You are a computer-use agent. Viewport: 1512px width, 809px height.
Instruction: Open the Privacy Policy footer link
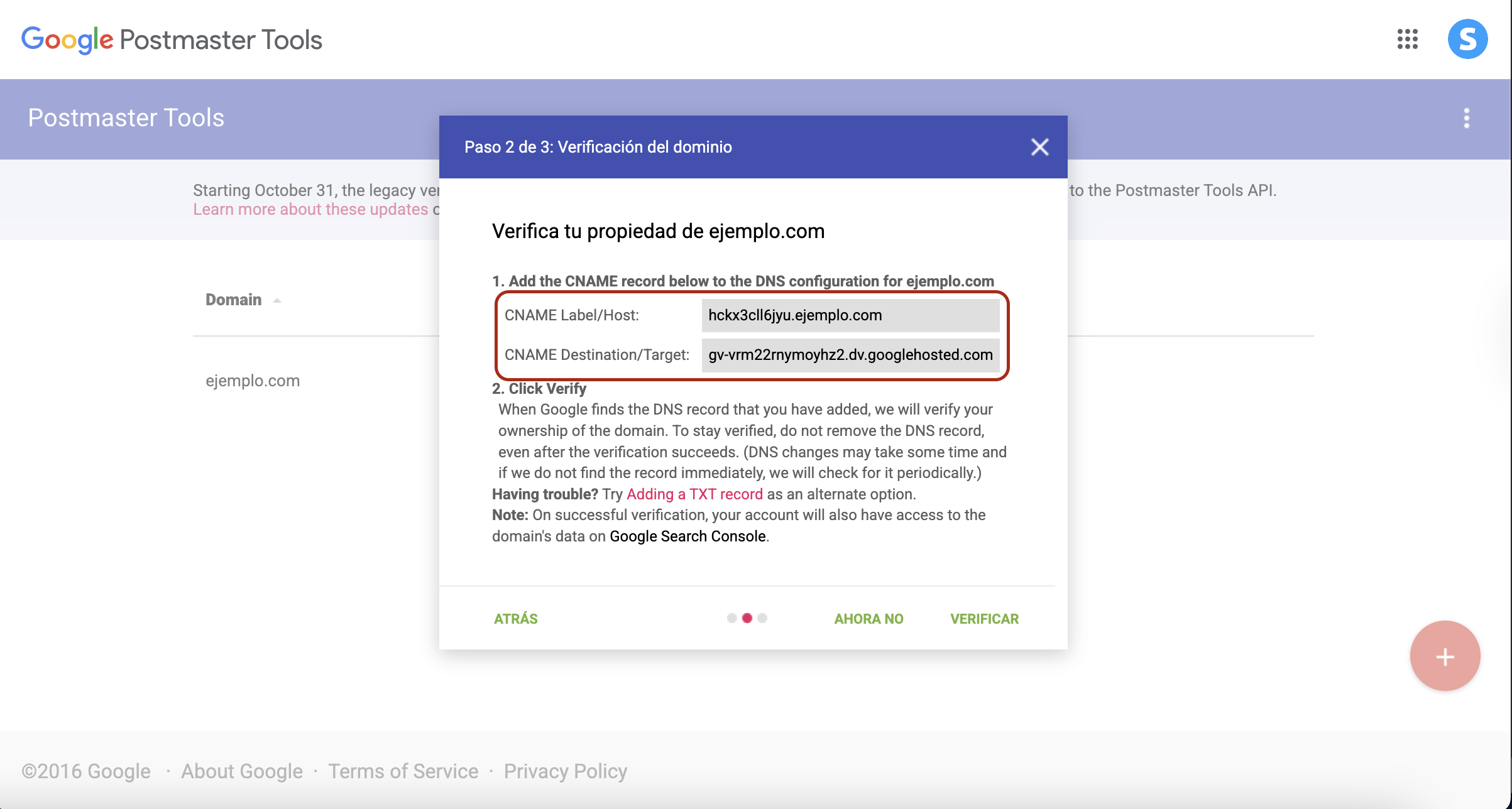pyautogui.click(x=565, y=771)
